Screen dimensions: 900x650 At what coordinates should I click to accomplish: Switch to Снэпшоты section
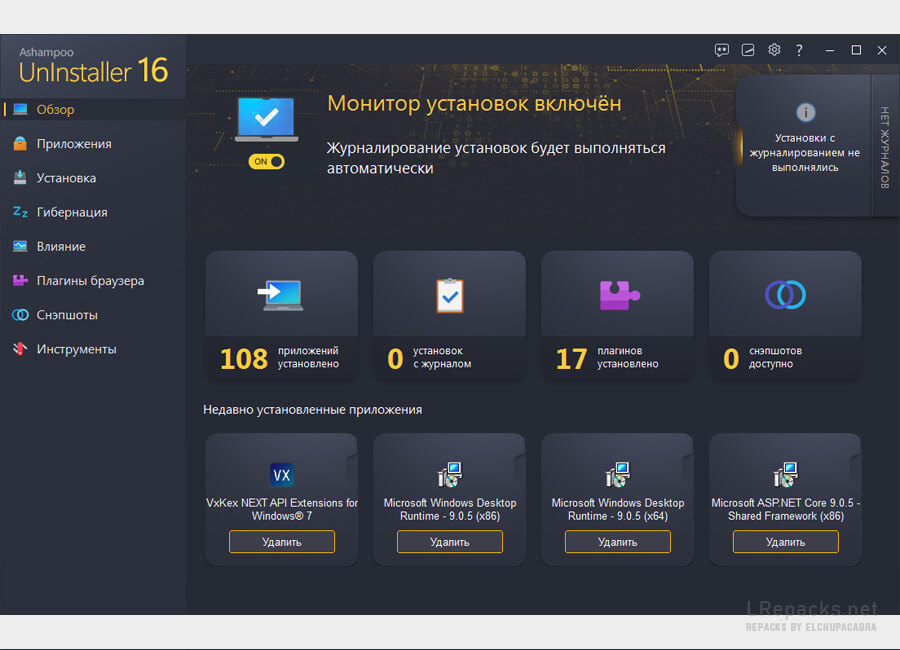point(67,315)
